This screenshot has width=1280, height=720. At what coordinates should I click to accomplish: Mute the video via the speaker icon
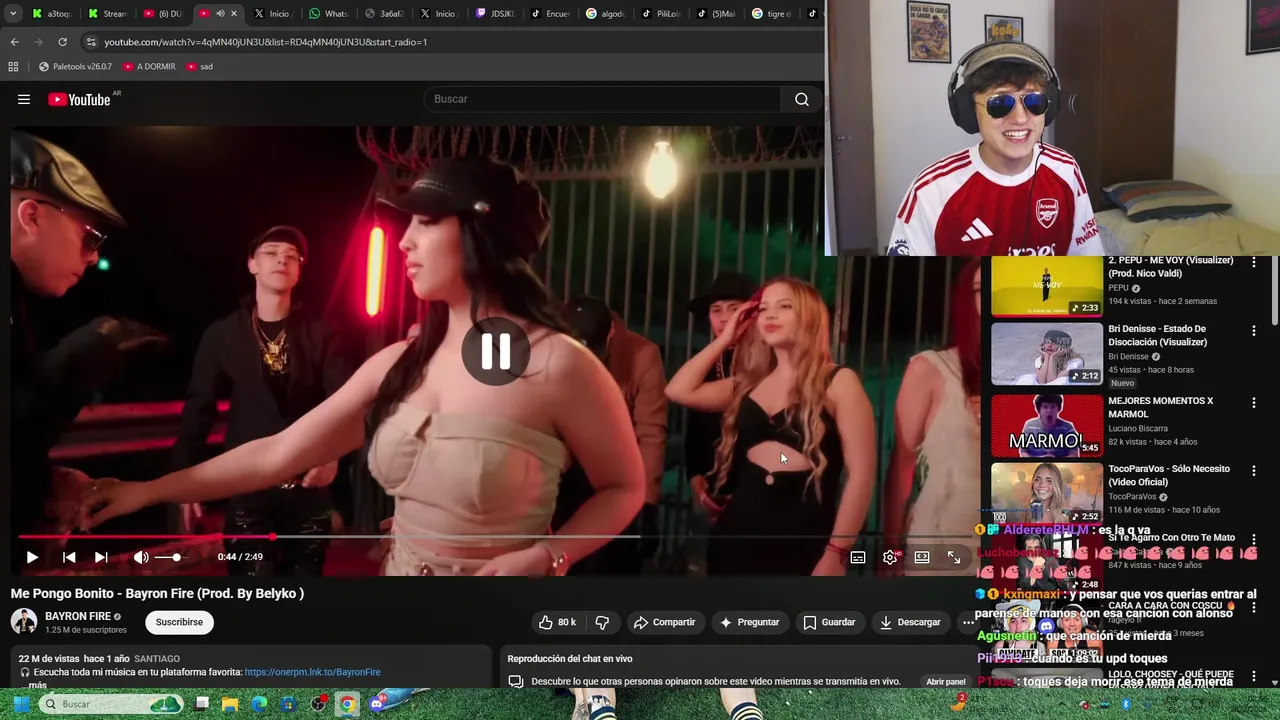click(x=141, y=557)
